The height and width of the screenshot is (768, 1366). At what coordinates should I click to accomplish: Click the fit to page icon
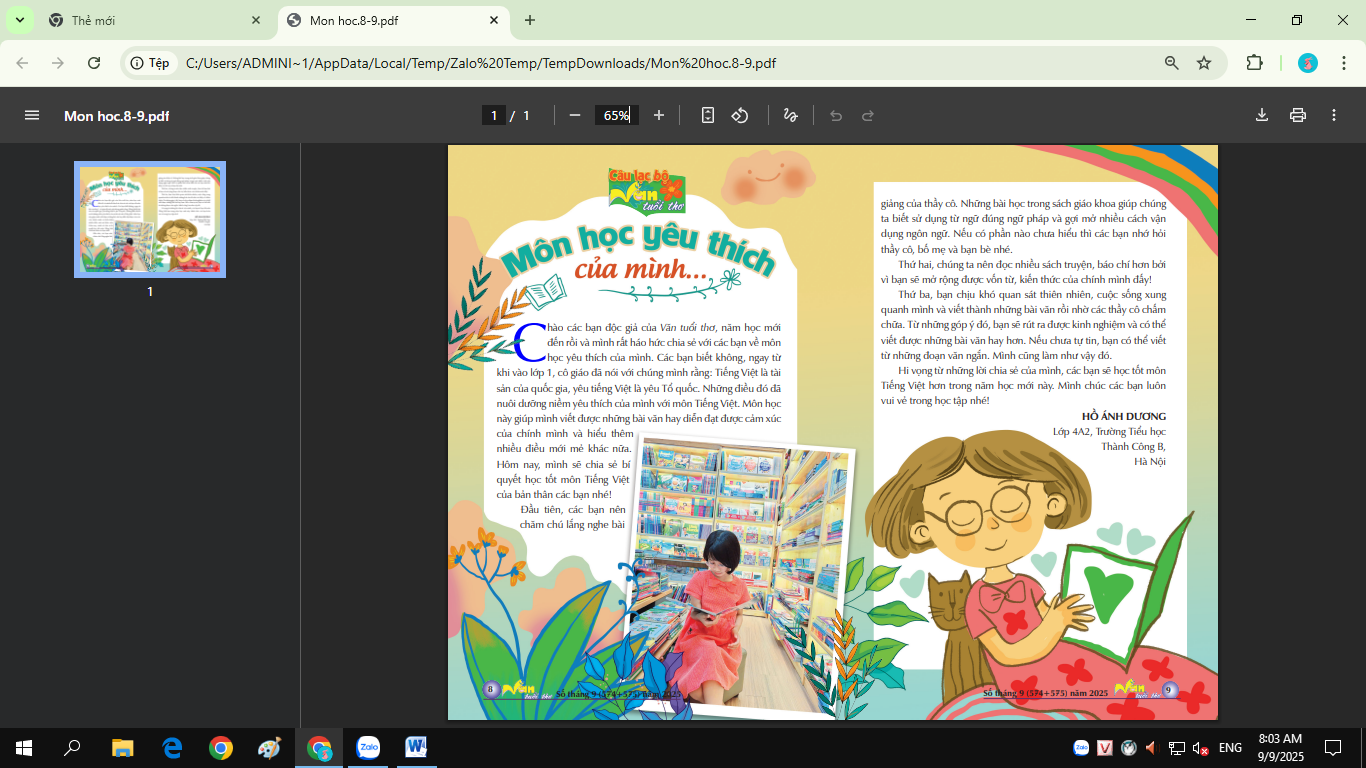click(x=708, y=115)
